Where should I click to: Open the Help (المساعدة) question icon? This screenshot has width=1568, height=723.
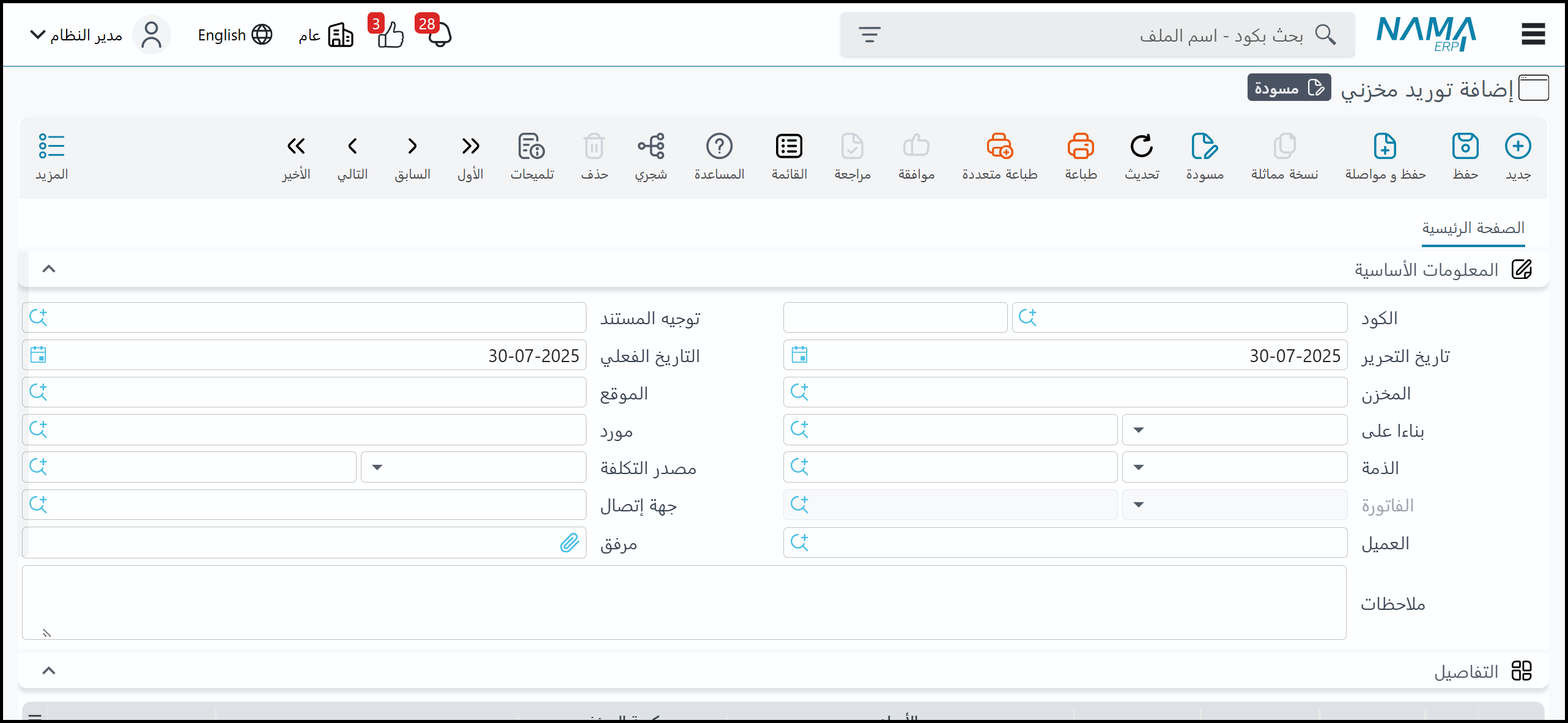(x=719, y=147)
